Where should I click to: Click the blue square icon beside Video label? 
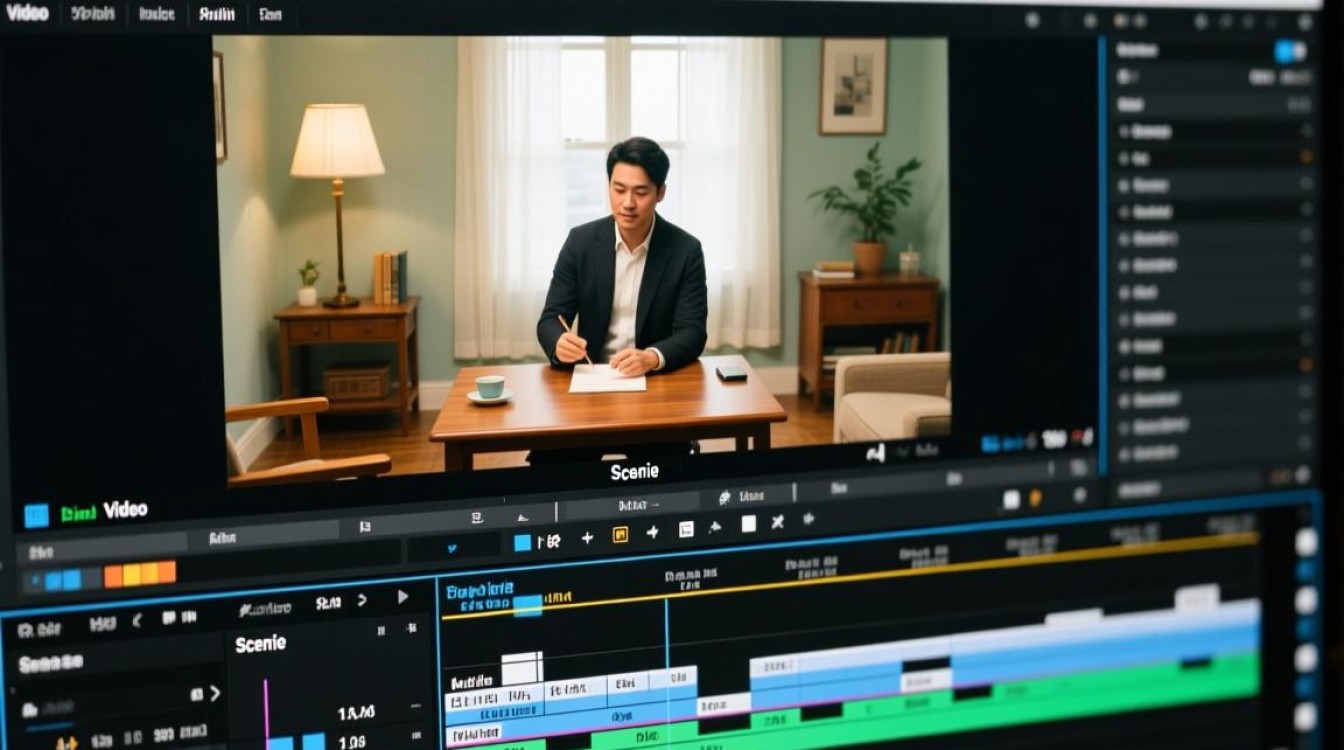[36, 515]
